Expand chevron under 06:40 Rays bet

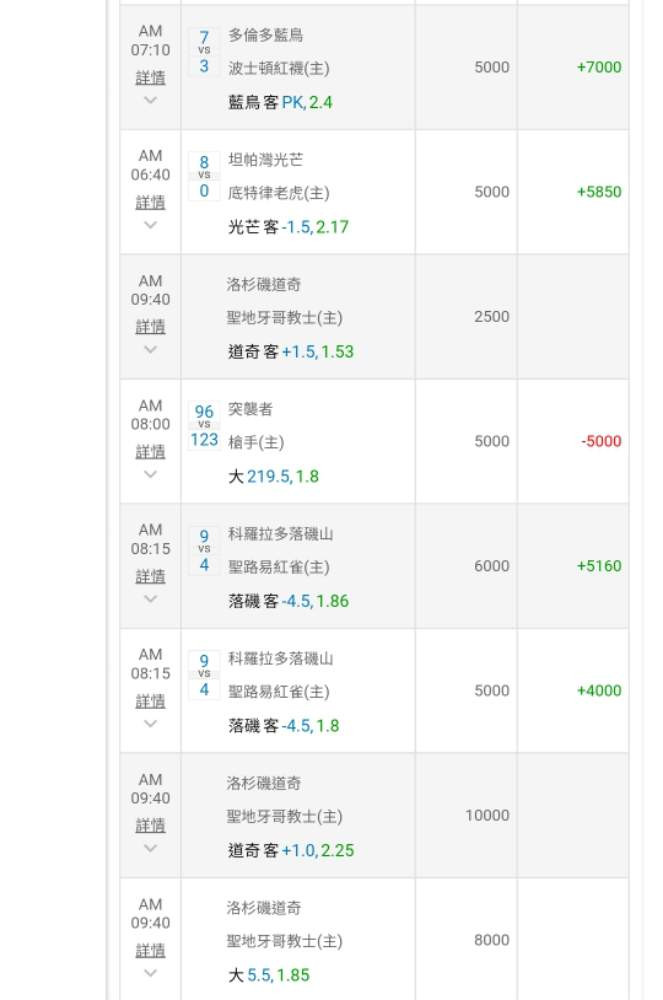(150, 224)
